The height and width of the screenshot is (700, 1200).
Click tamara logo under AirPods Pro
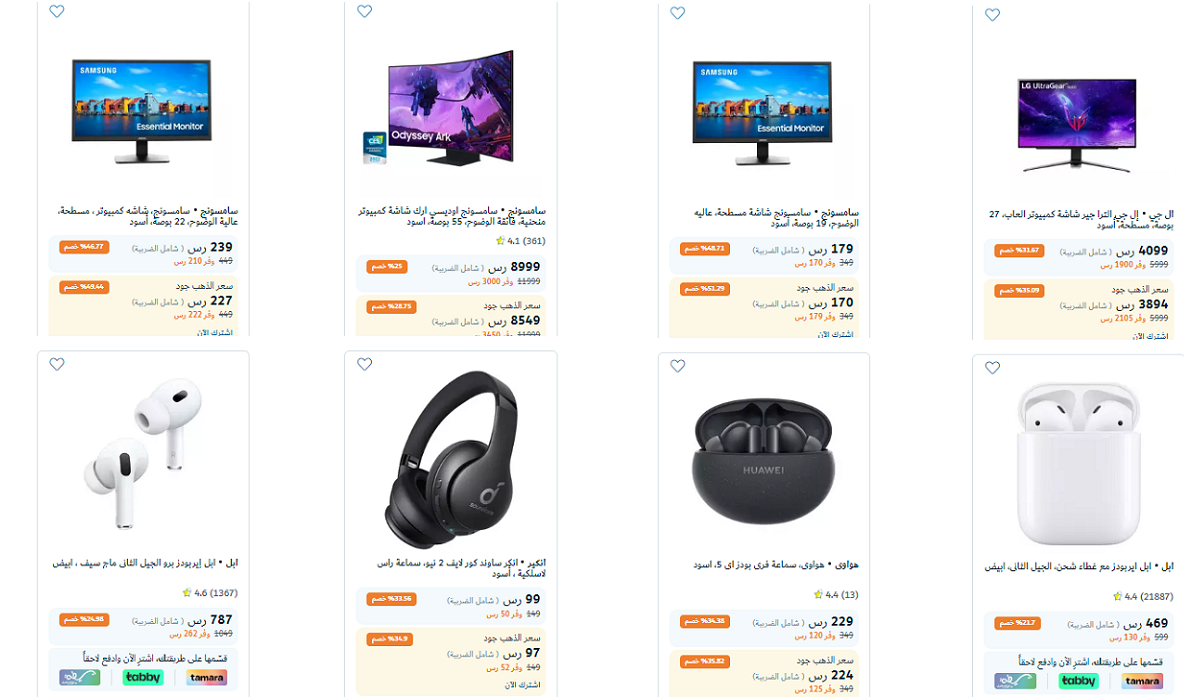pyautogui.click(x=206, y=677)
